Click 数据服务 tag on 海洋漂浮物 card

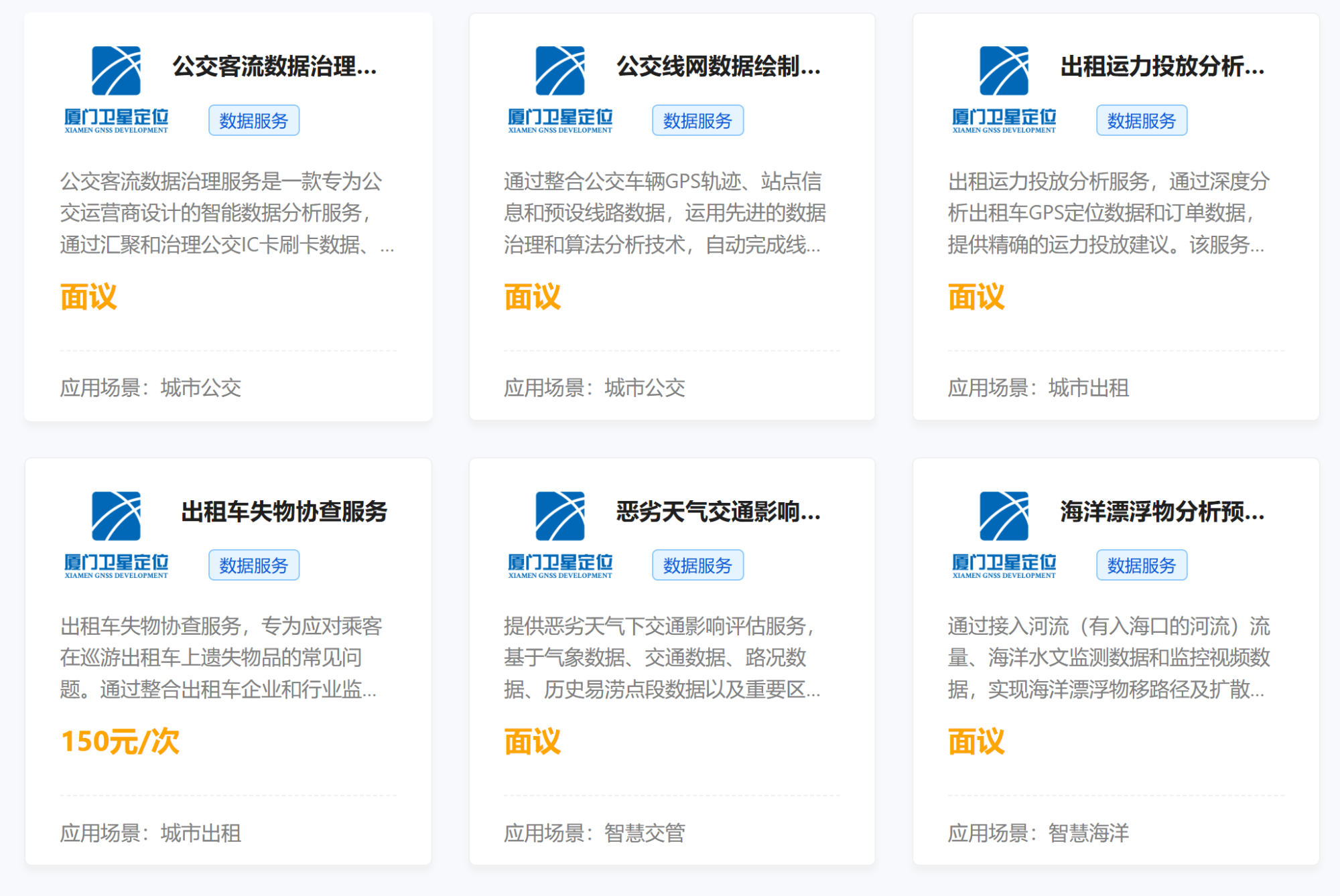tap(1142, 566)
